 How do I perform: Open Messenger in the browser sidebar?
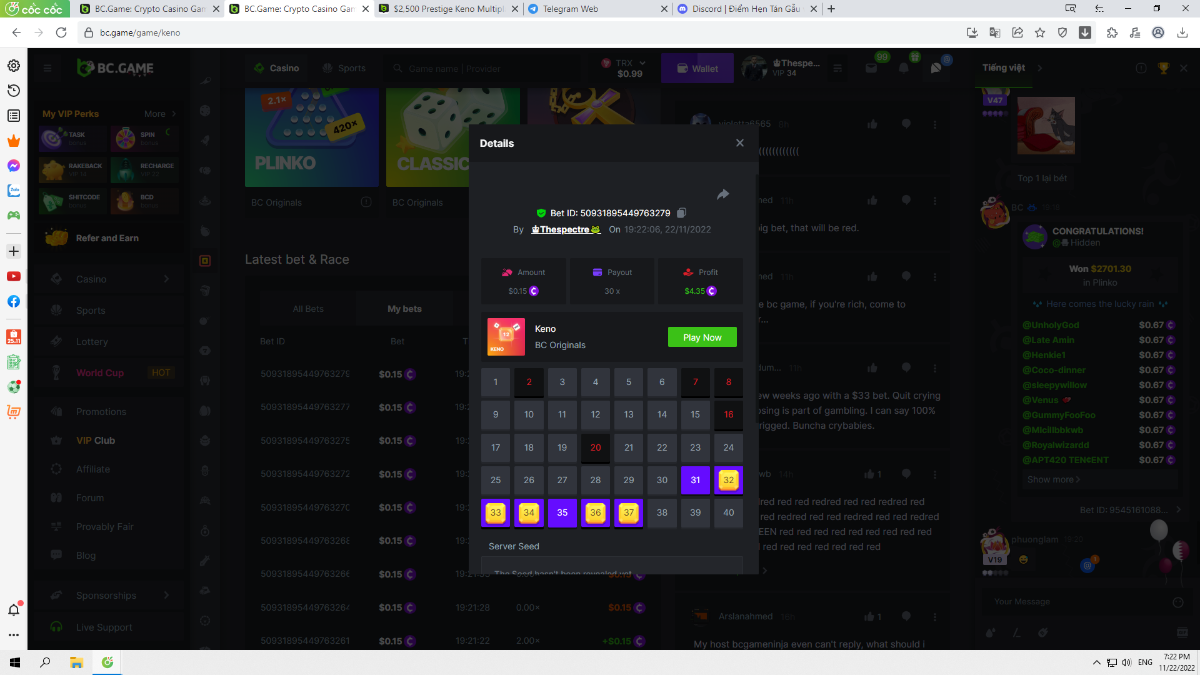click(14, 165)
